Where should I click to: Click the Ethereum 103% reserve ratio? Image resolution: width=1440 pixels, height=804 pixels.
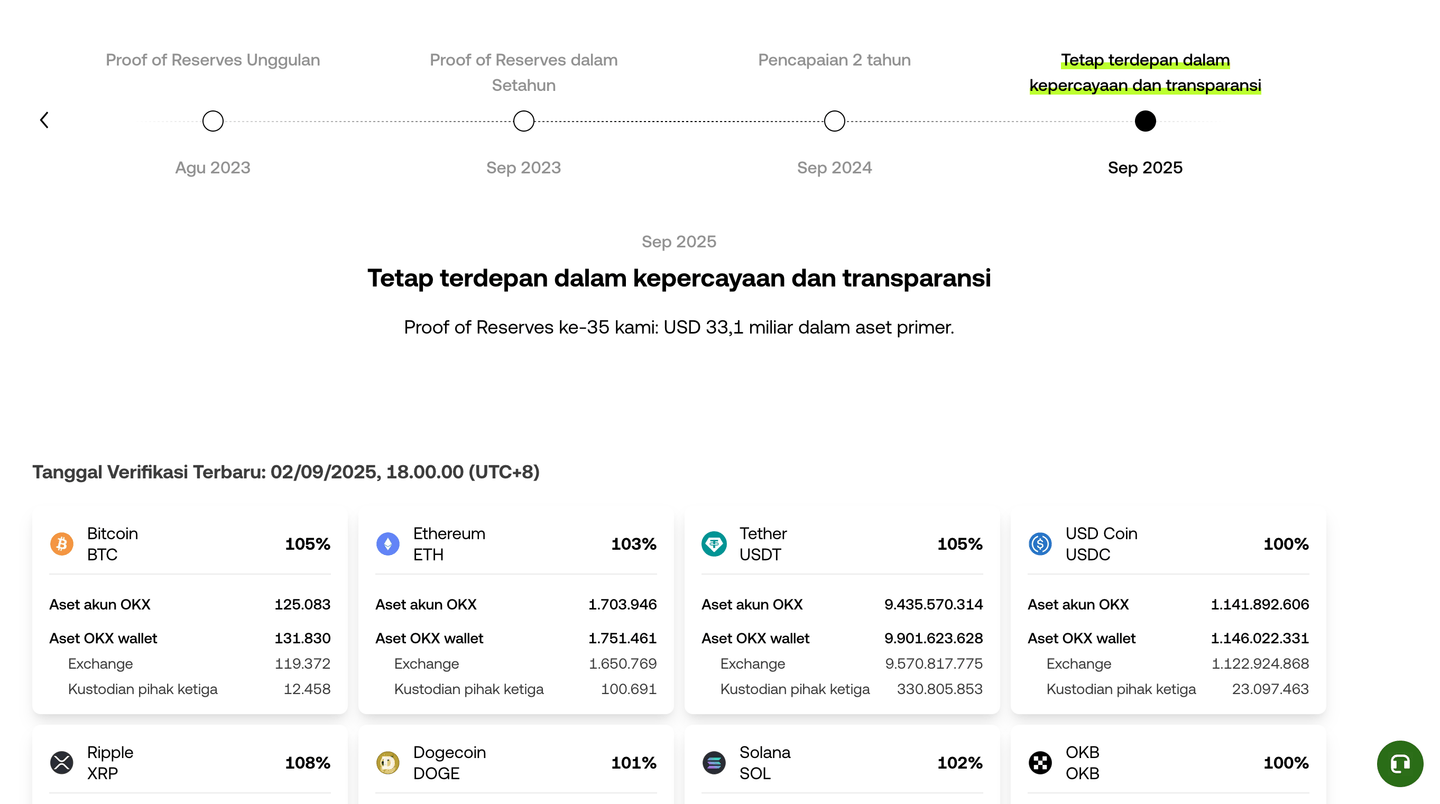[x=633, y=544]
